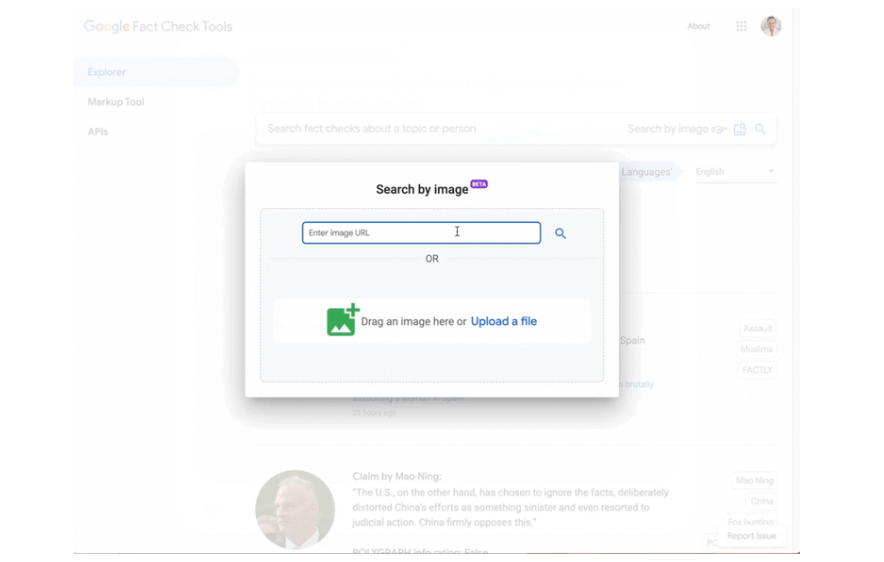Focus the Enter image URL field
884x562 pixels.
(x=421, y=233)
